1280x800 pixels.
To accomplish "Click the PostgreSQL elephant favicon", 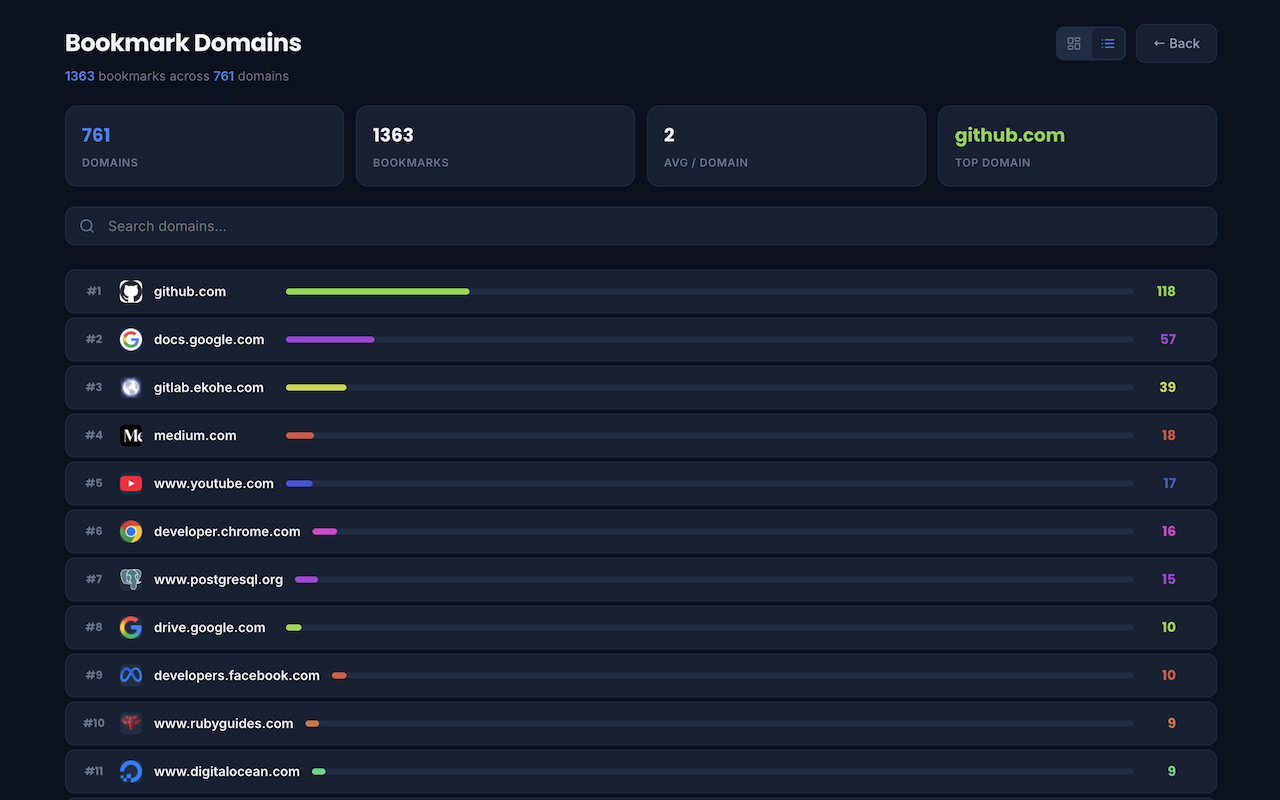I will (x=131, y=579).
